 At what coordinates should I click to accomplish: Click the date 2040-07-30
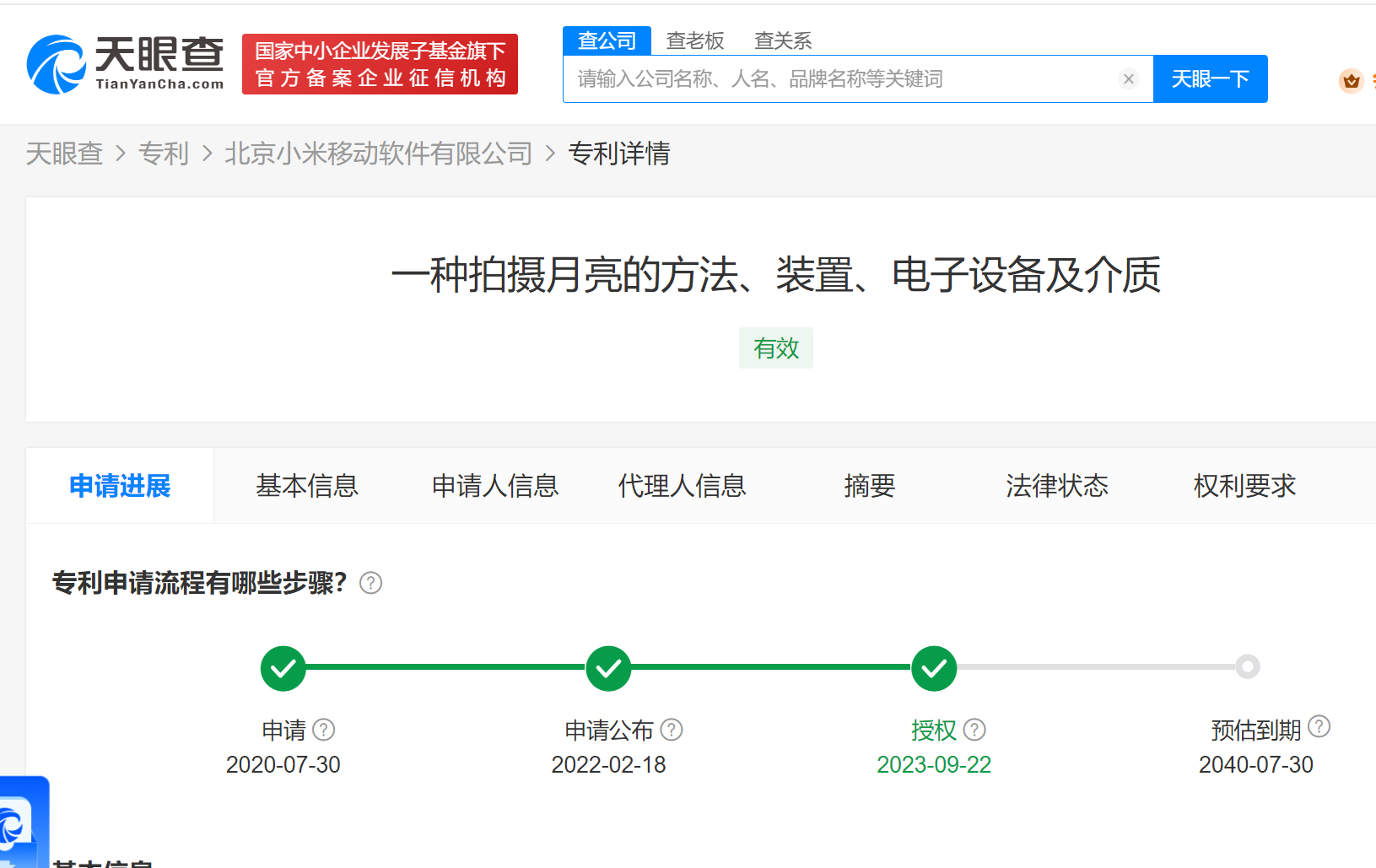coord(1256,764)
